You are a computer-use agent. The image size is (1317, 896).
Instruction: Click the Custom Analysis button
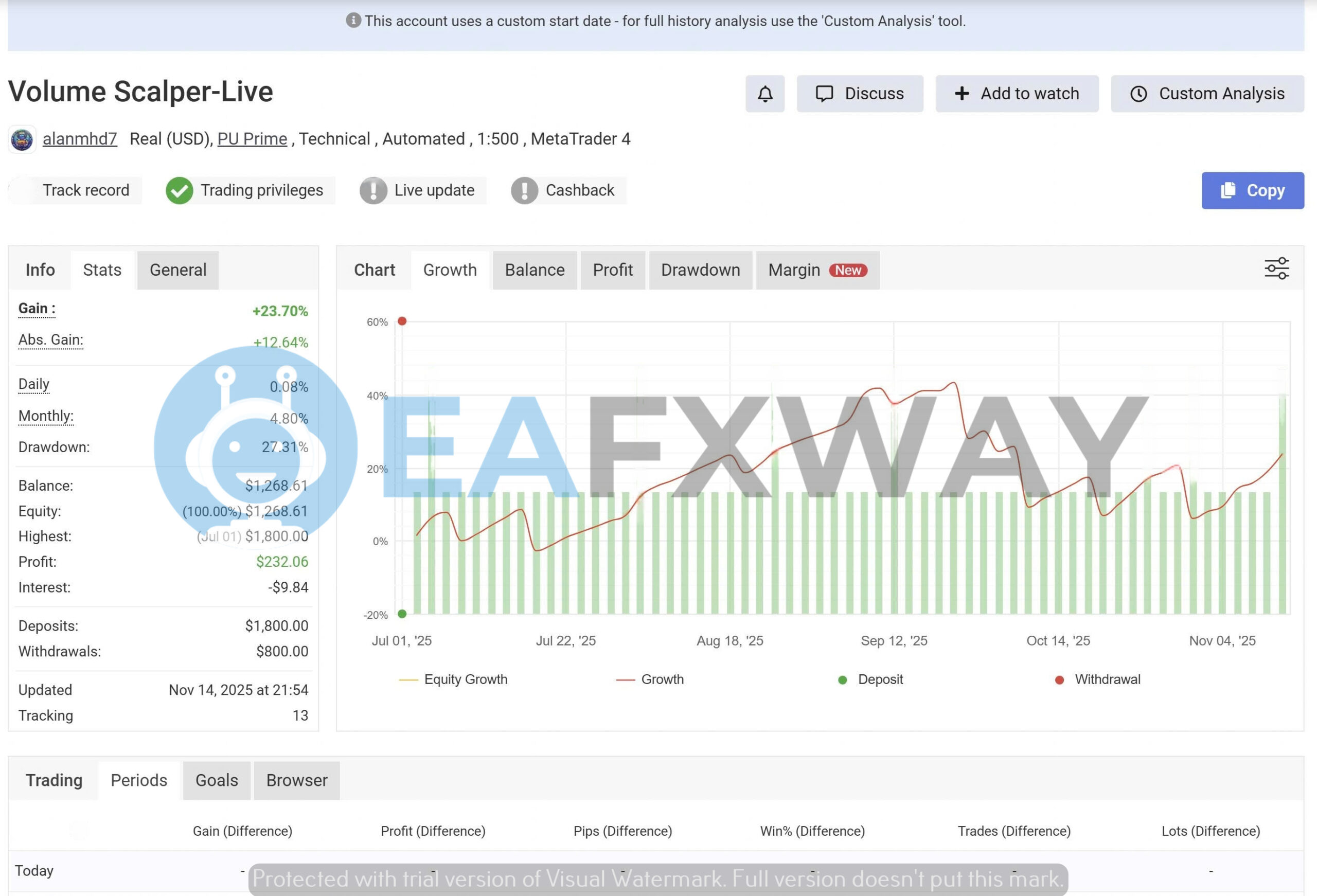click(1207, 94)
